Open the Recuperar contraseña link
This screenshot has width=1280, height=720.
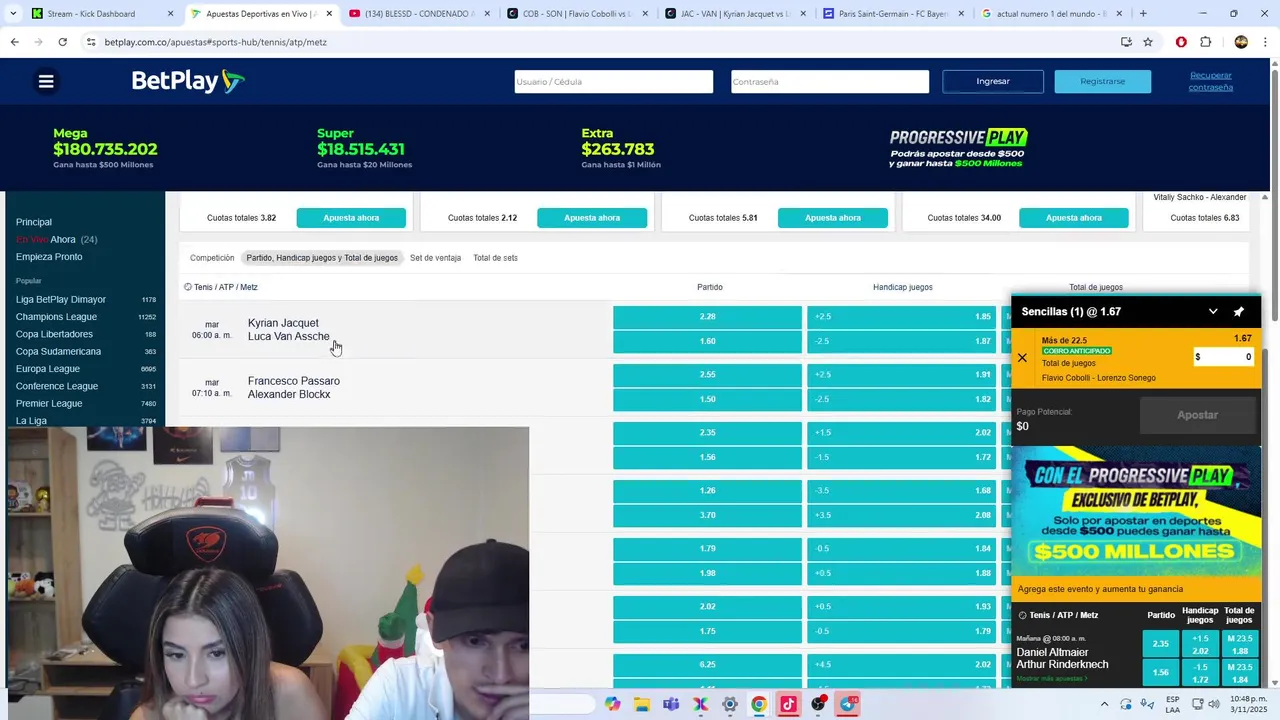(x=1210, y=82)
